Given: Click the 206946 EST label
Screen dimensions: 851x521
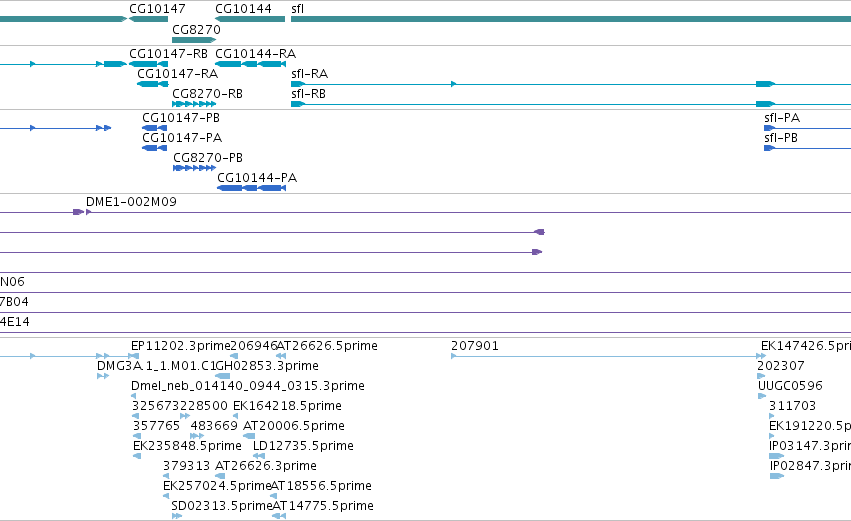Looking at the screenshot, I should [253, 346].
